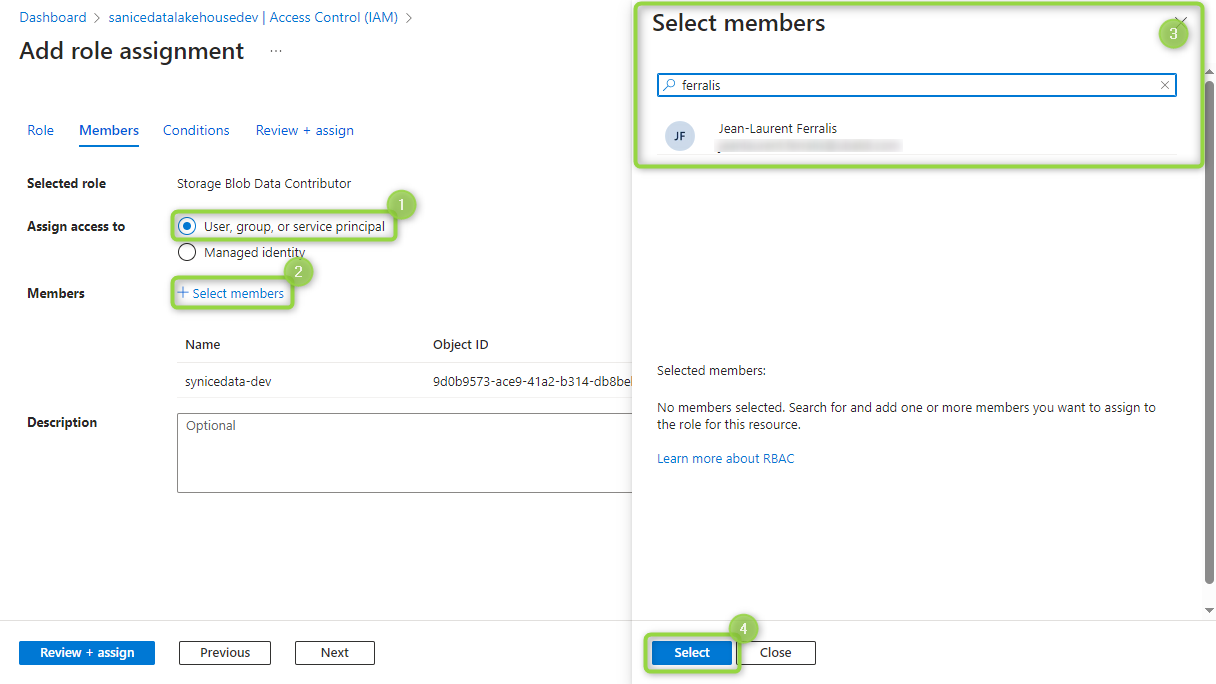Click the scrollbar down arrow in the members panel

1208,610
